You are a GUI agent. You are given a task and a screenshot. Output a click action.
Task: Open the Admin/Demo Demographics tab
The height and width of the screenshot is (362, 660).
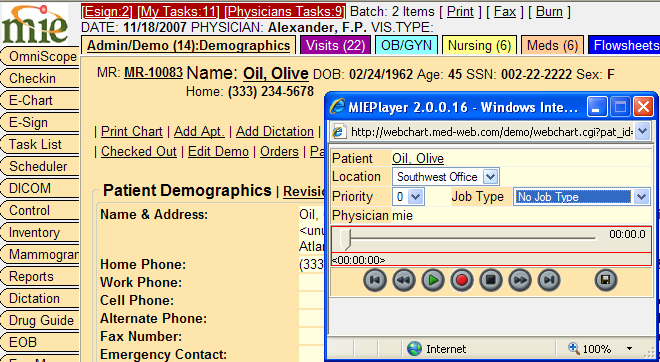pyautogui.click(x=189, y=45)
